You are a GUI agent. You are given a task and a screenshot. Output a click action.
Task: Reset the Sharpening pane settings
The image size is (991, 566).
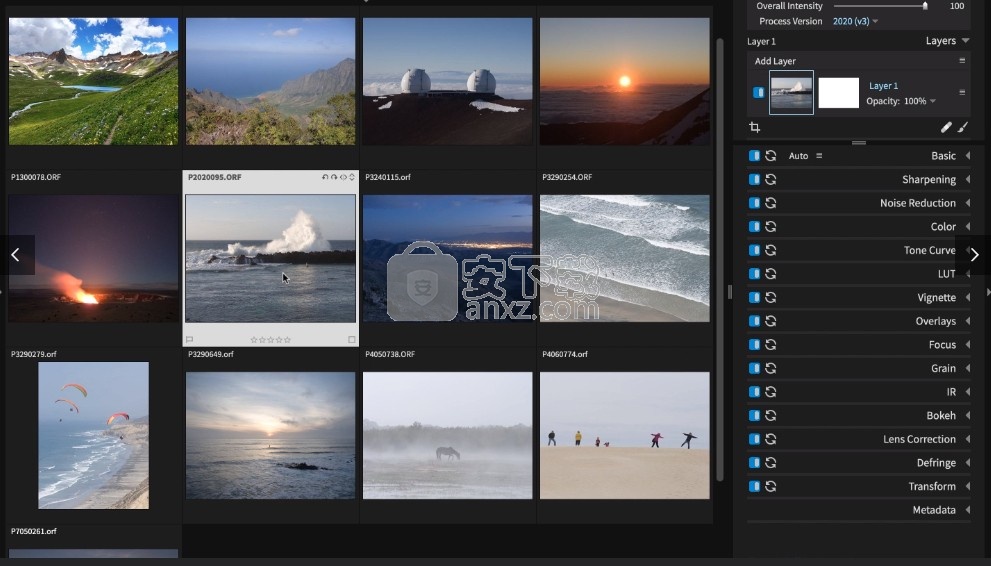click(x=770, y=179)
